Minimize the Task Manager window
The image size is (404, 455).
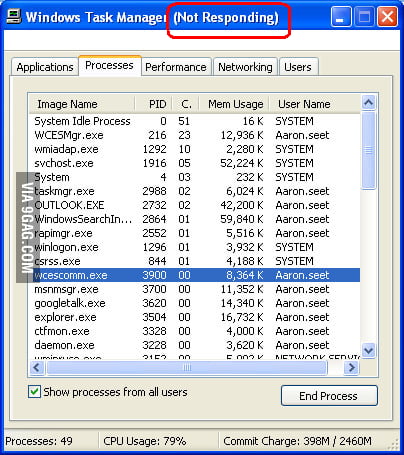341,17
